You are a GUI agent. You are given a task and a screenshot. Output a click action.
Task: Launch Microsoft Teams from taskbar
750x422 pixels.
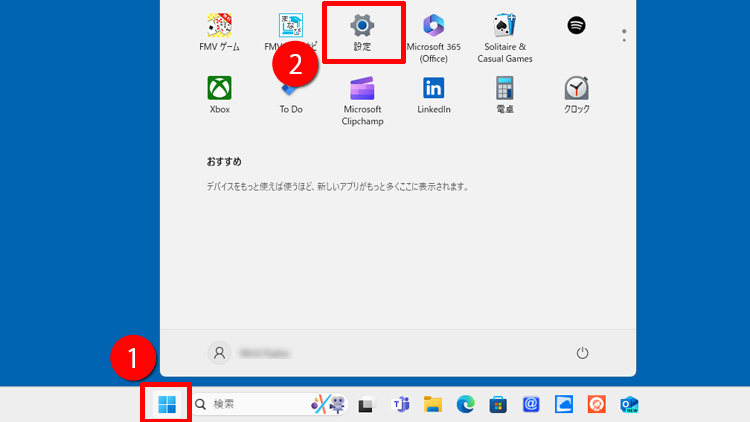click(x=401, y=405)
